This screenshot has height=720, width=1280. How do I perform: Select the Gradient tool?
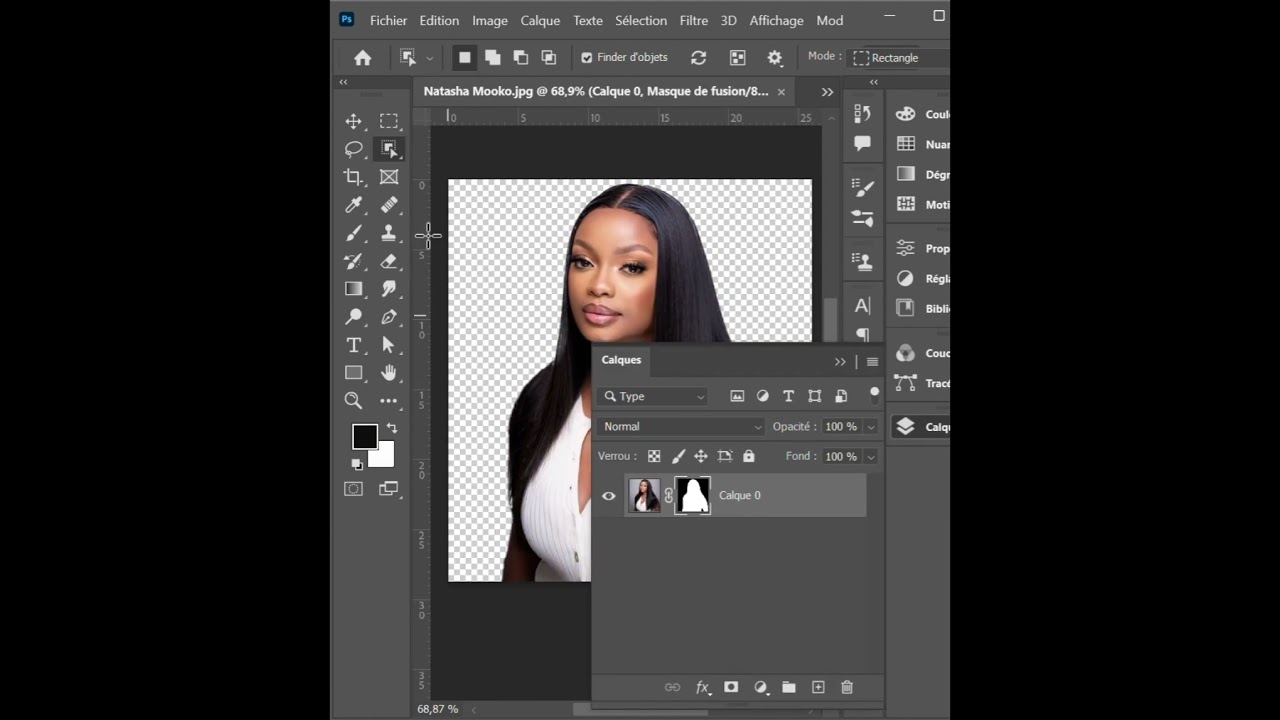tap(353, 289)
